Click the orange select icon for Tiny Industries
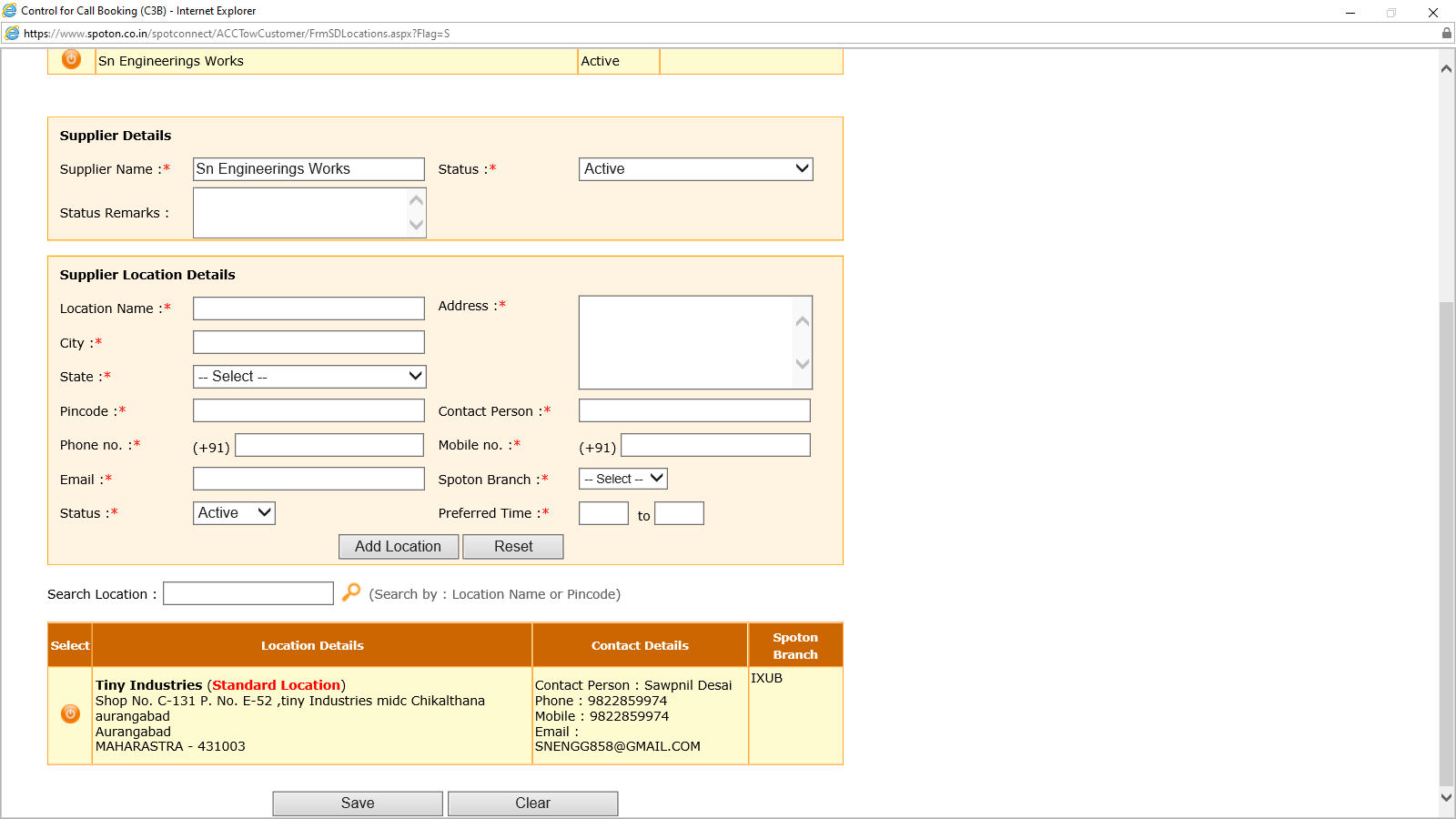1456x819 pixels. point(70,714)
